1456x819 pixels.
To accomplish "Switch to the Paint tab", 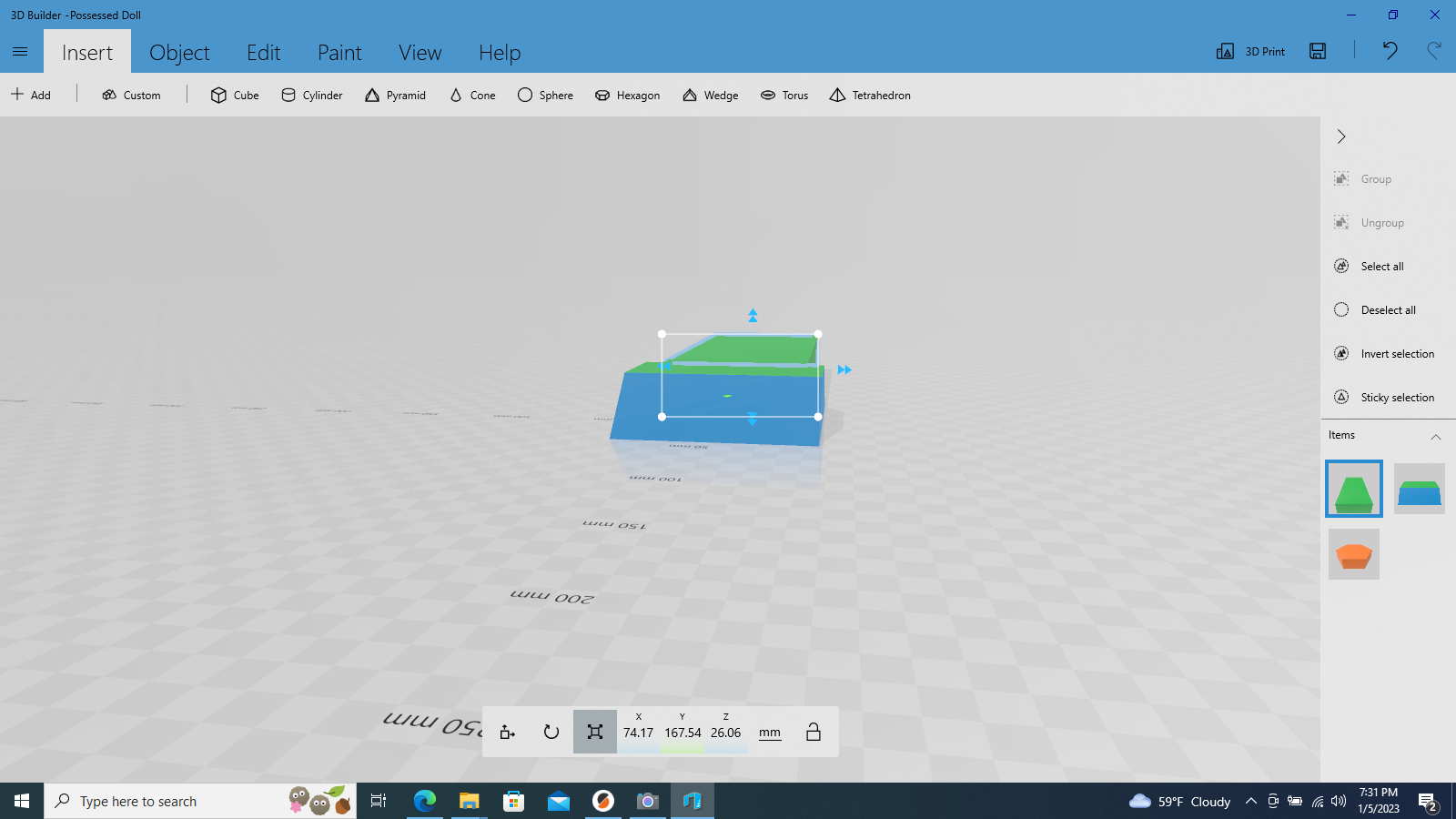I will pyautogui.click(x=339, y=52).
